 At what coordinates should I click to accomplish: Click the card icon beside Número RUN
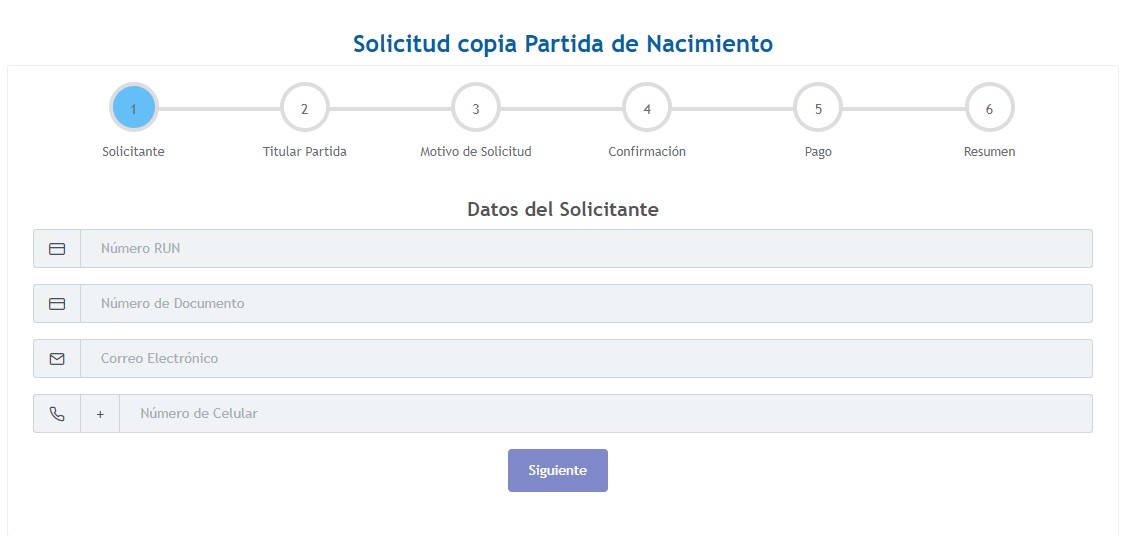coord(57,249)
